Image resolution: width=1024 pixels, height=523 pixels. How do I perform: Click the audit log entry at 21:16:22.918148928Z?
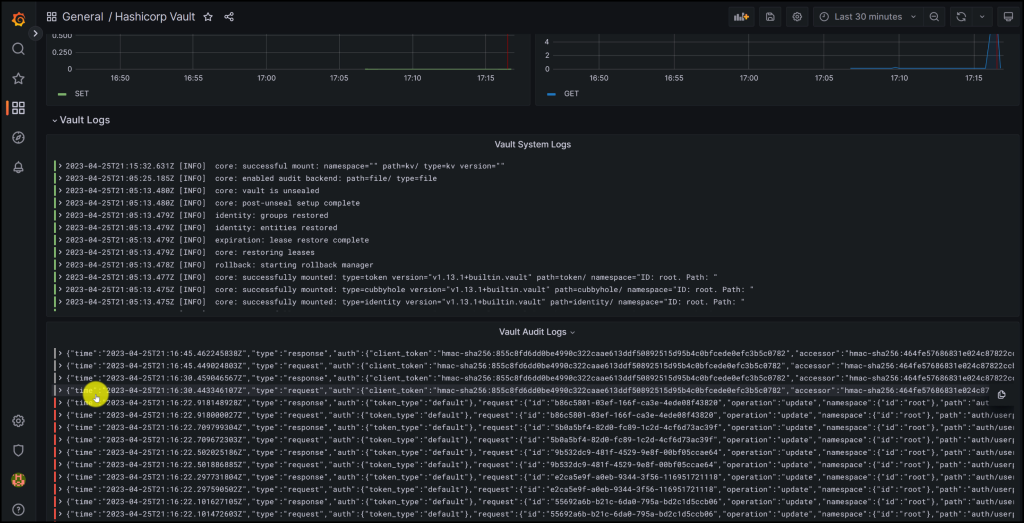pyautogui.click(x=534, y=403)
